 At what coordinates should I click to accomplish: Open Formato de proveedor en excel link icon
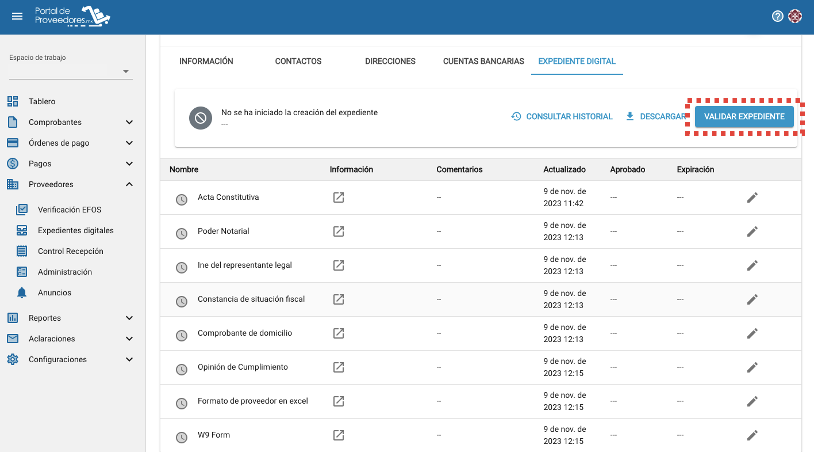point(338,401)
